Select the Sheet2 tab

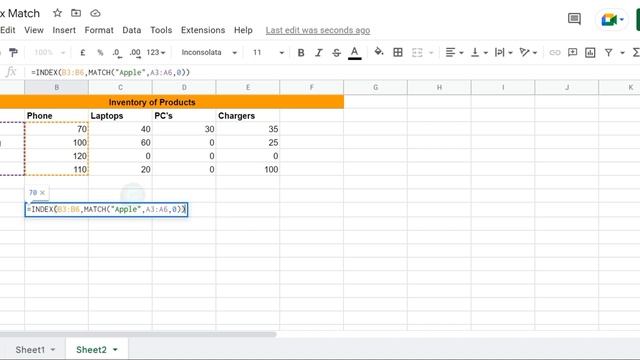(x=91, y=350)
